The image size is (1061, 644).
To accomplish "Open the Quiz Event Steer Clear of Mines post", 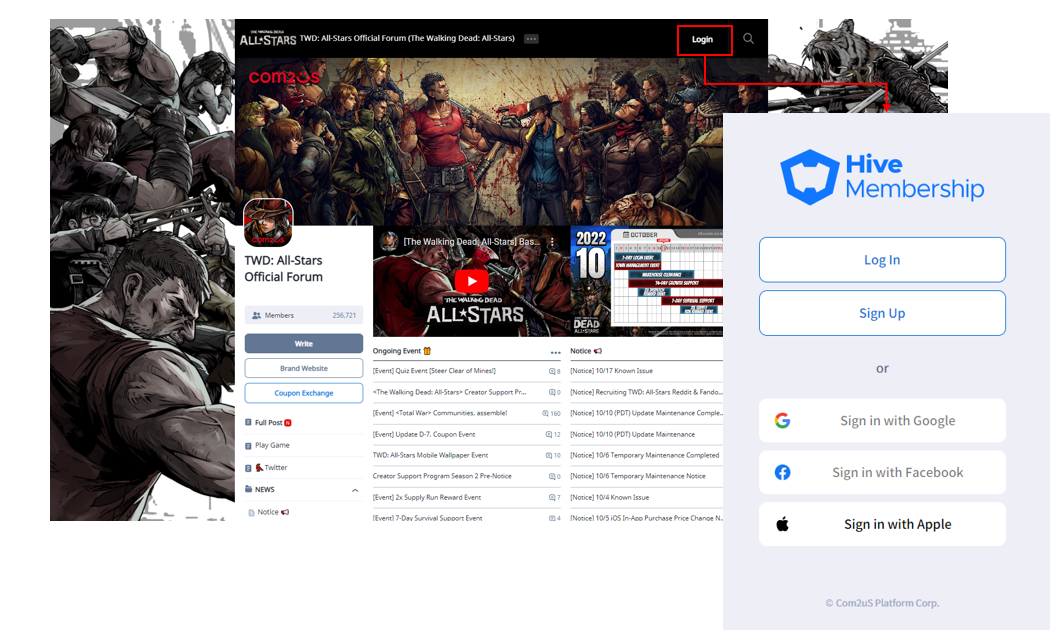I will pos(434,371).
